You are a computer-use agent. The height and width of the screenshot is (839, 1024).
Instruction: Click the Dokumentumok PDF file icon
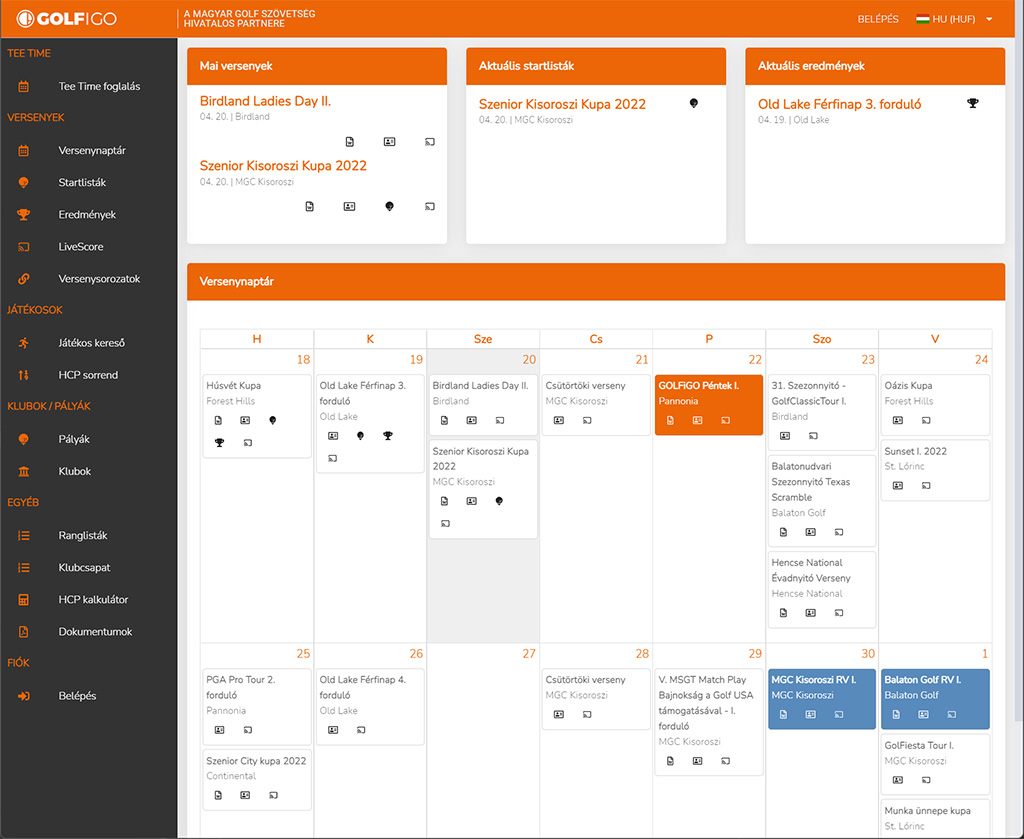coord(24,631)
